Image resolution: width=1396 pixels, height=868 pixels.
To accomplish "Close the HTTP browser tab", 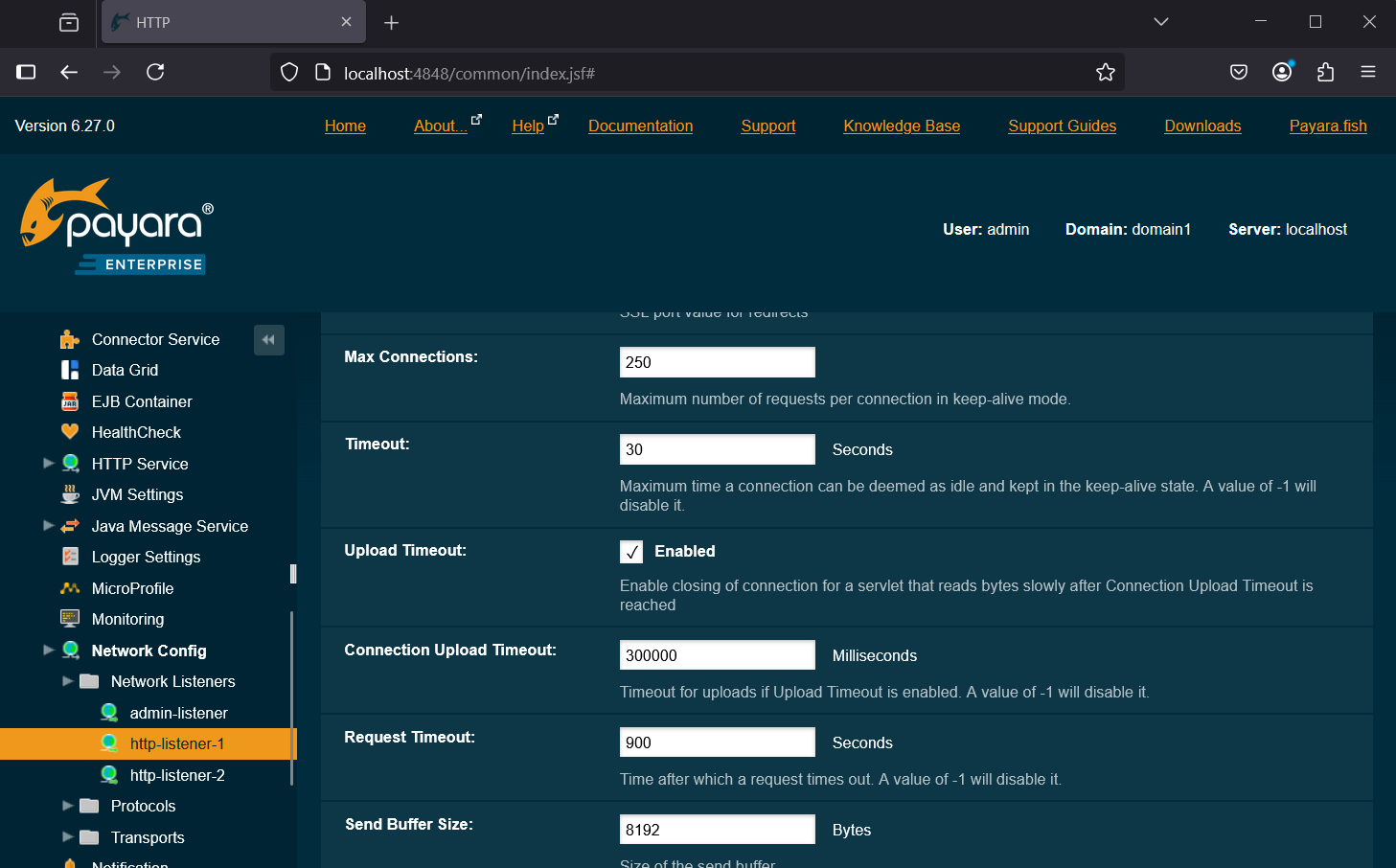I will (346, 22).
